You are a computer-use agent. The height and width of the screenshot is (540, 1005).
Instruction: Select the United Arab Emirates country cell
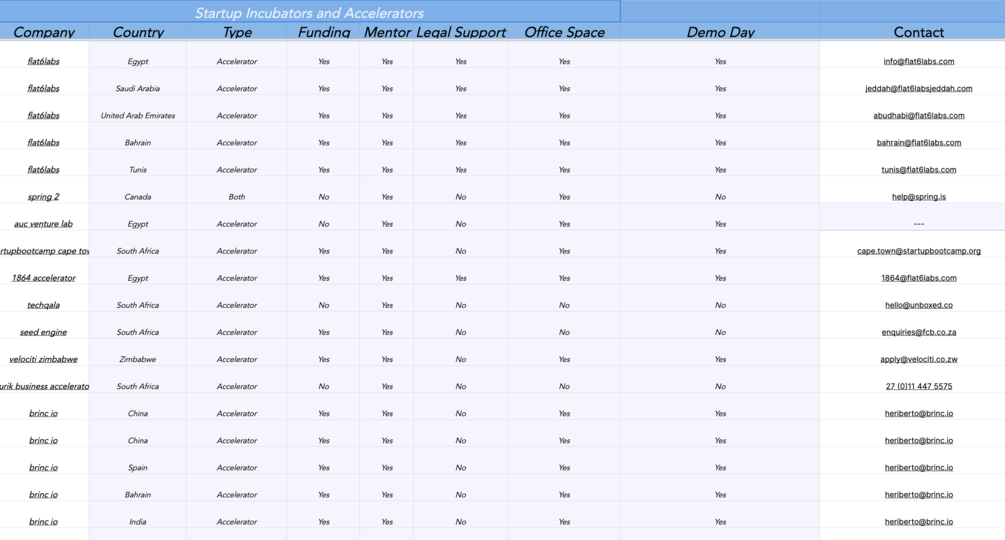click(138, 115)
